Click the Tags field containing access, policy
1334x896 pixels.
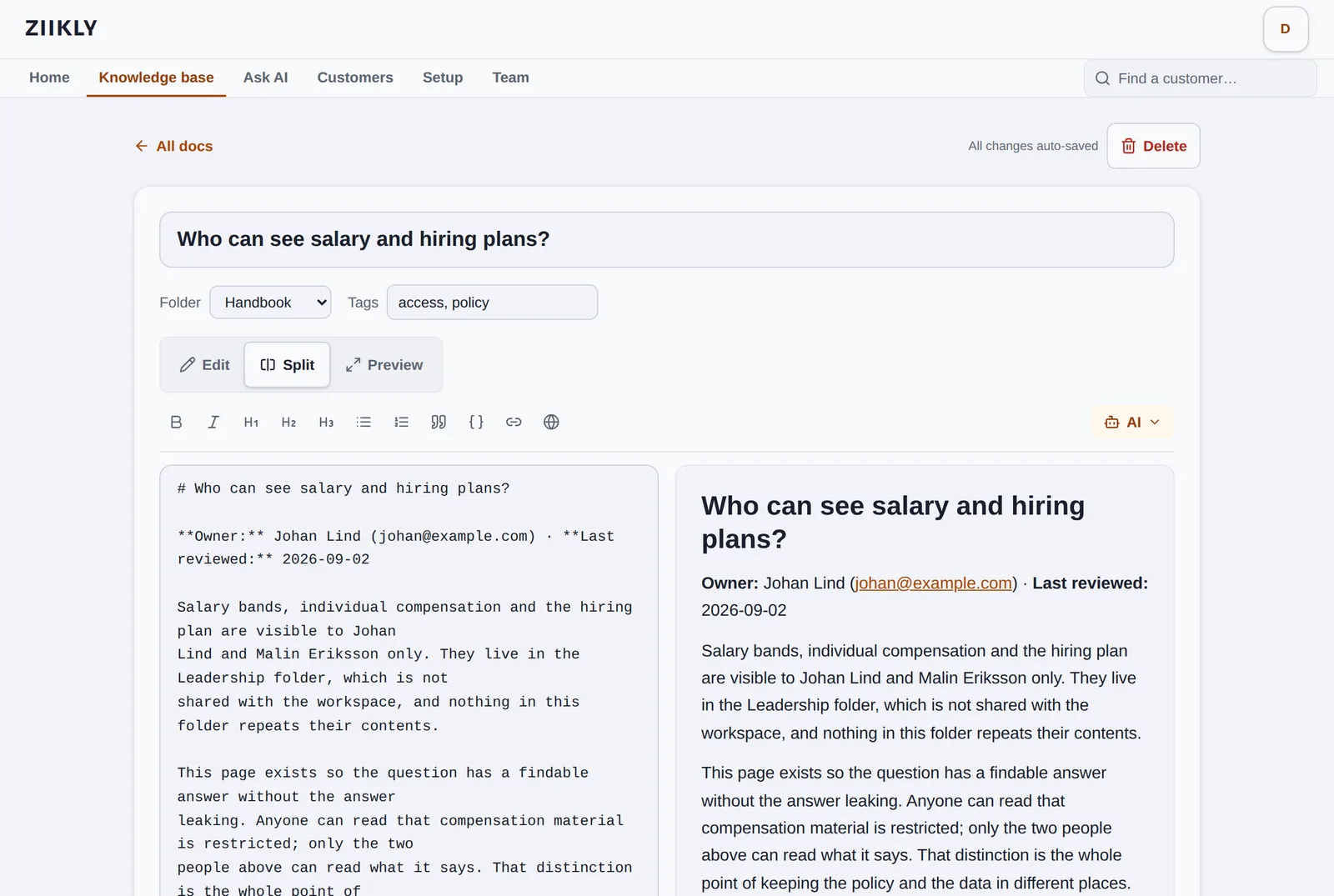coord(492,303)
